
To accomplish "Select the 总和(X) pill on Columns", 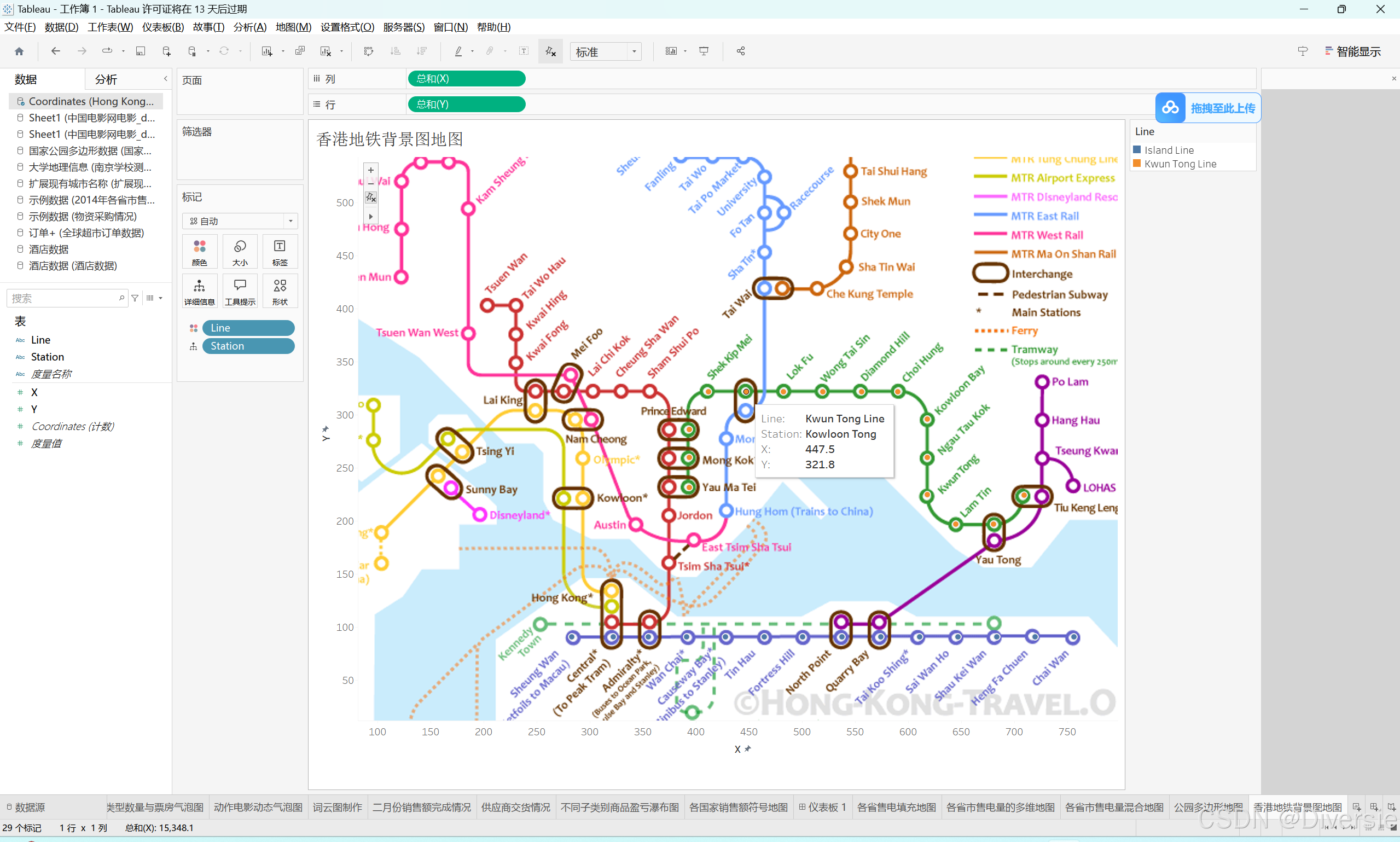I will pyautogui.click(x=466, y=78).
